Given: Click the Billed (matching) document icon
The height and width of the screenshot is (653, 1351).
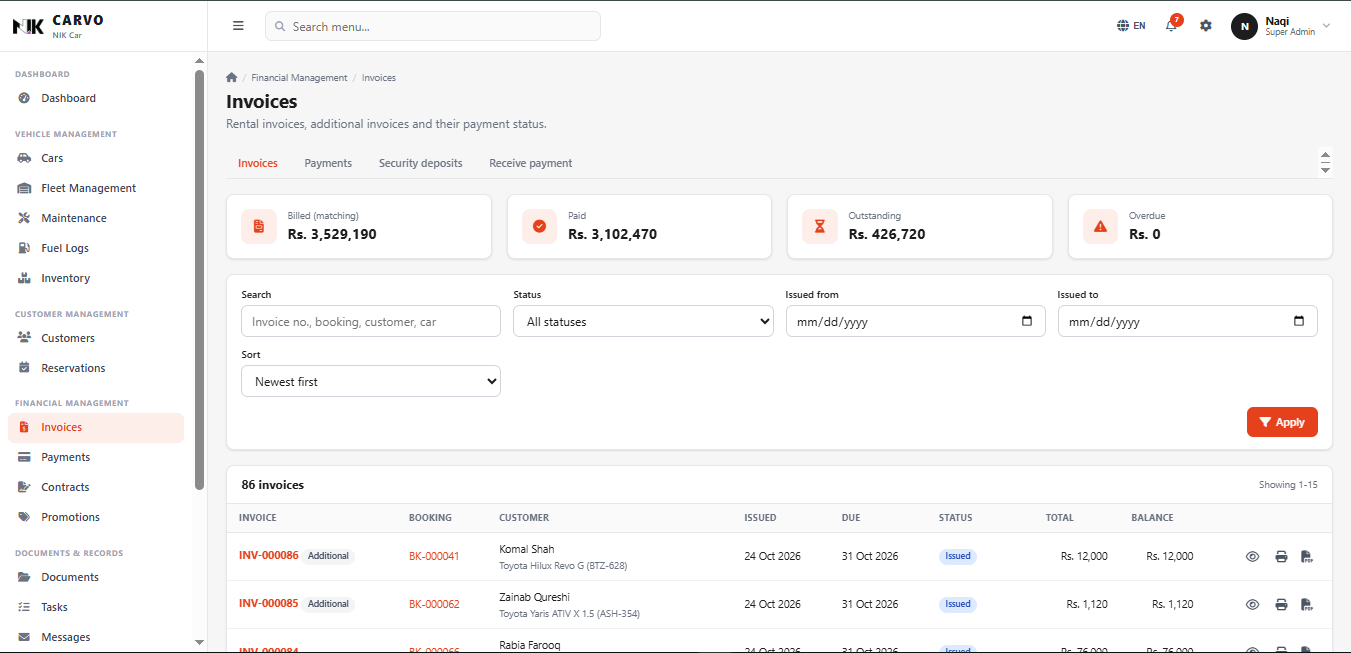Looking at the screenshot, I should click(x=259, y=227).
